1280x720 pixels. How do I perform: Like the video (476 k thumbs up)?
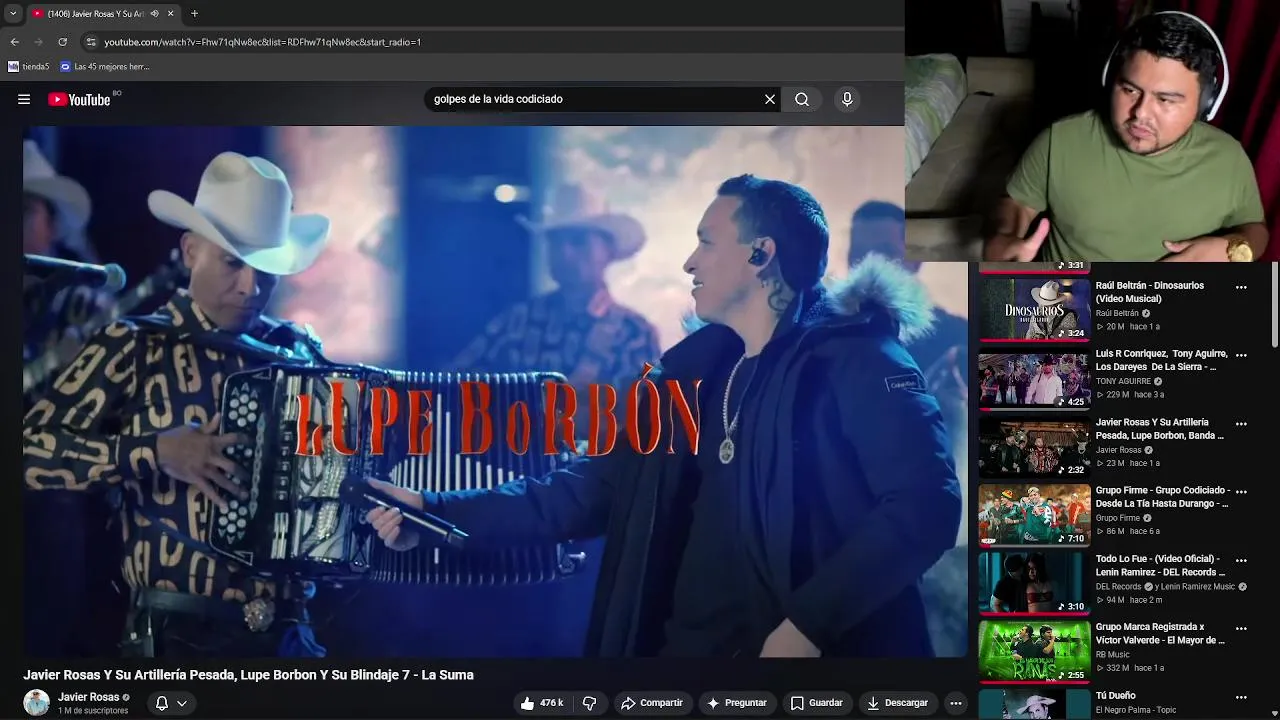tap(542, 703)
